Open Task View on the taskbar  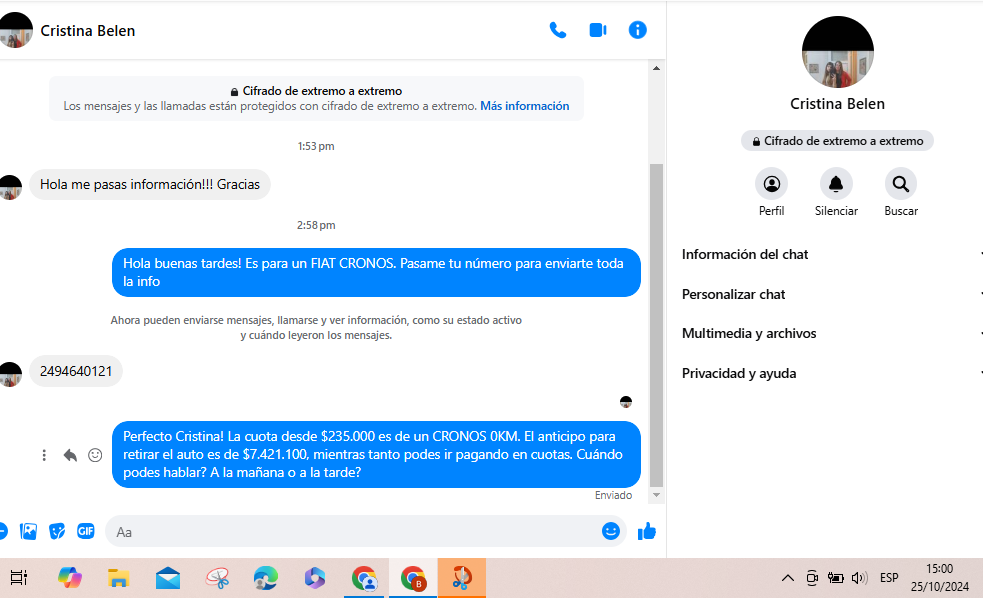(19, 578)
